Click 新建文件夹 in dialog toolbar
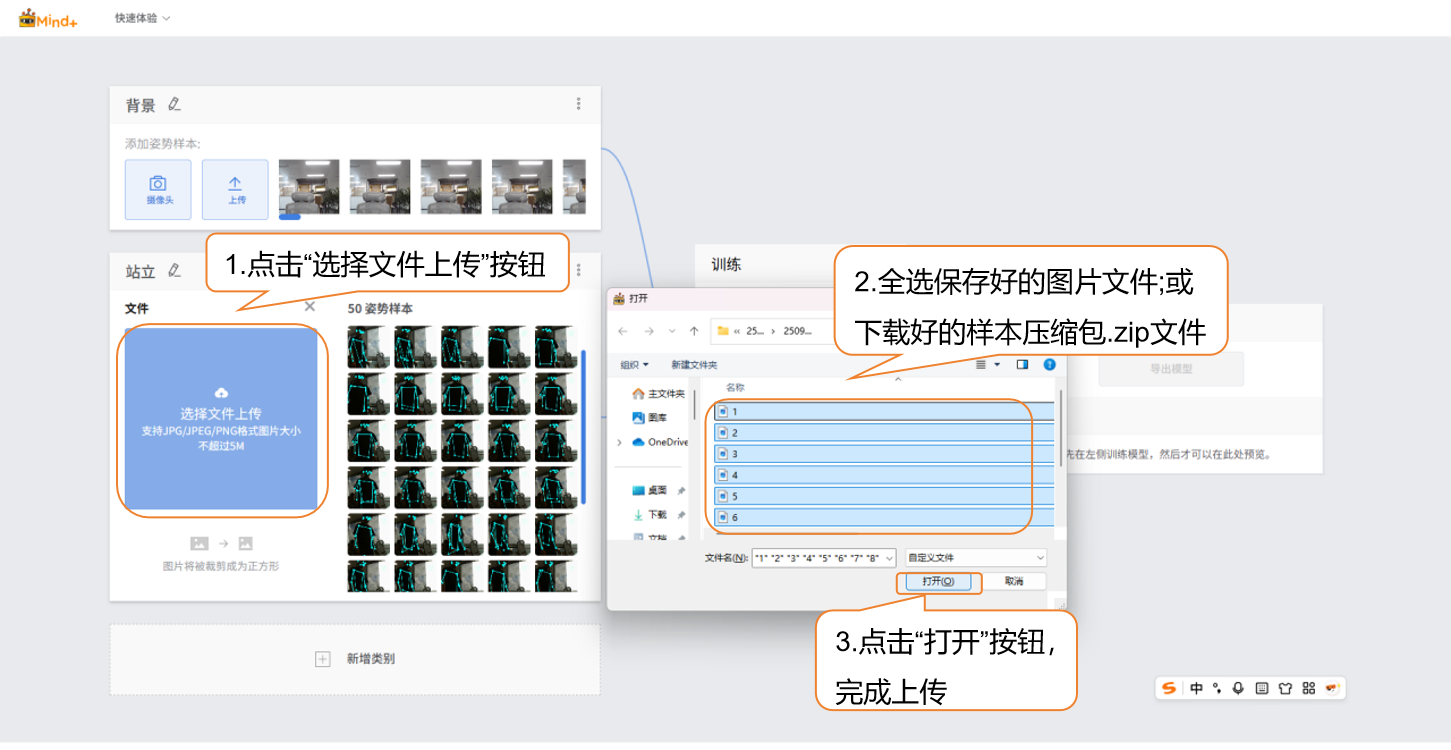This screenshot has width=1451, height=750. pos(694,365)
